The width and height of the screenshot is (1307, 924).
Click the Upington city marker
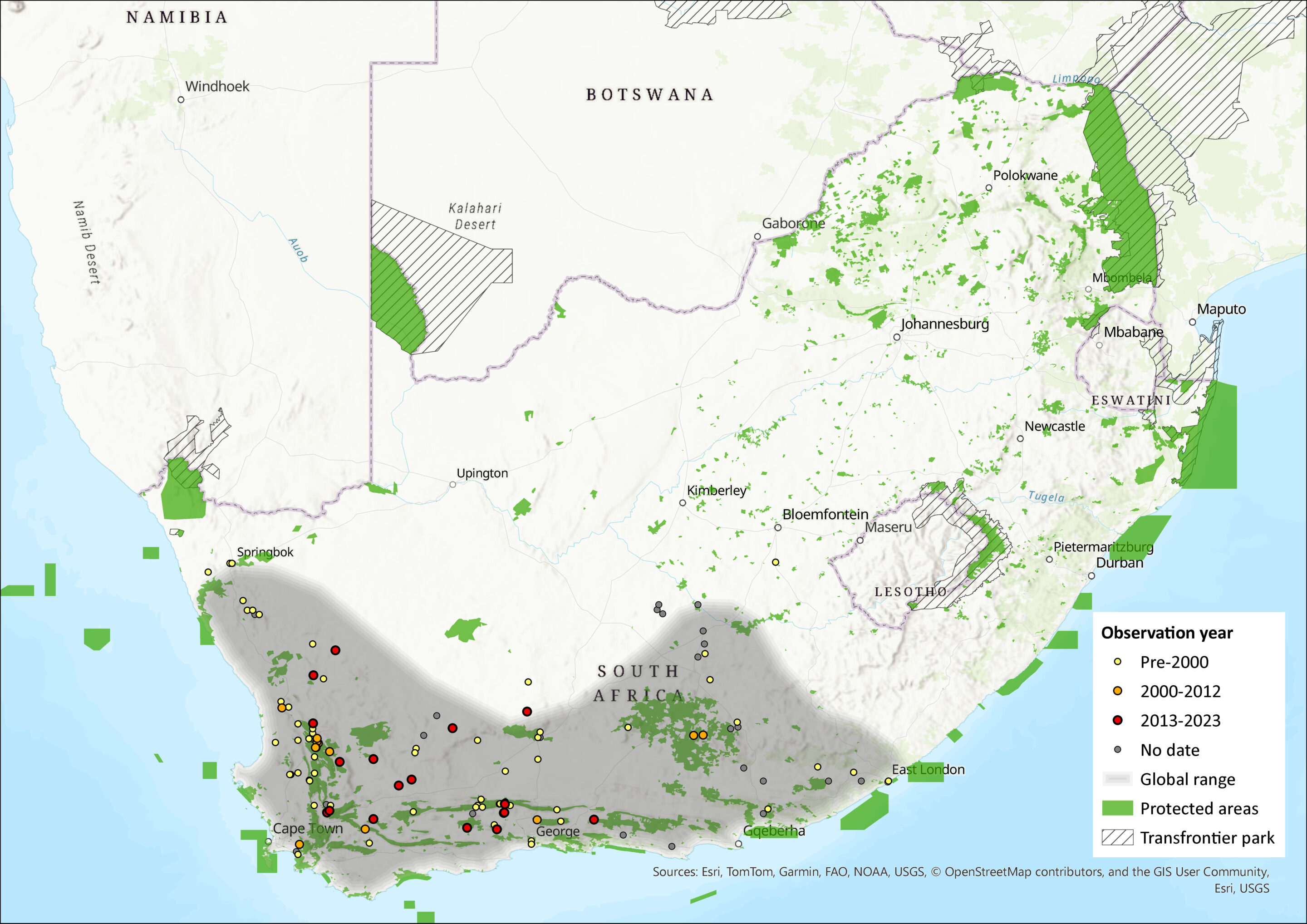452,485
